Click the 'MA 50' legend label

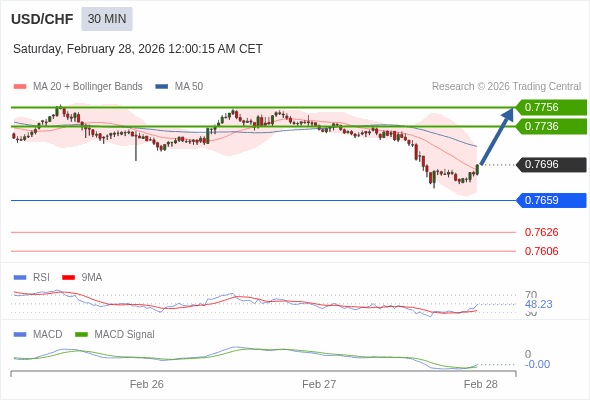[189, 87]
